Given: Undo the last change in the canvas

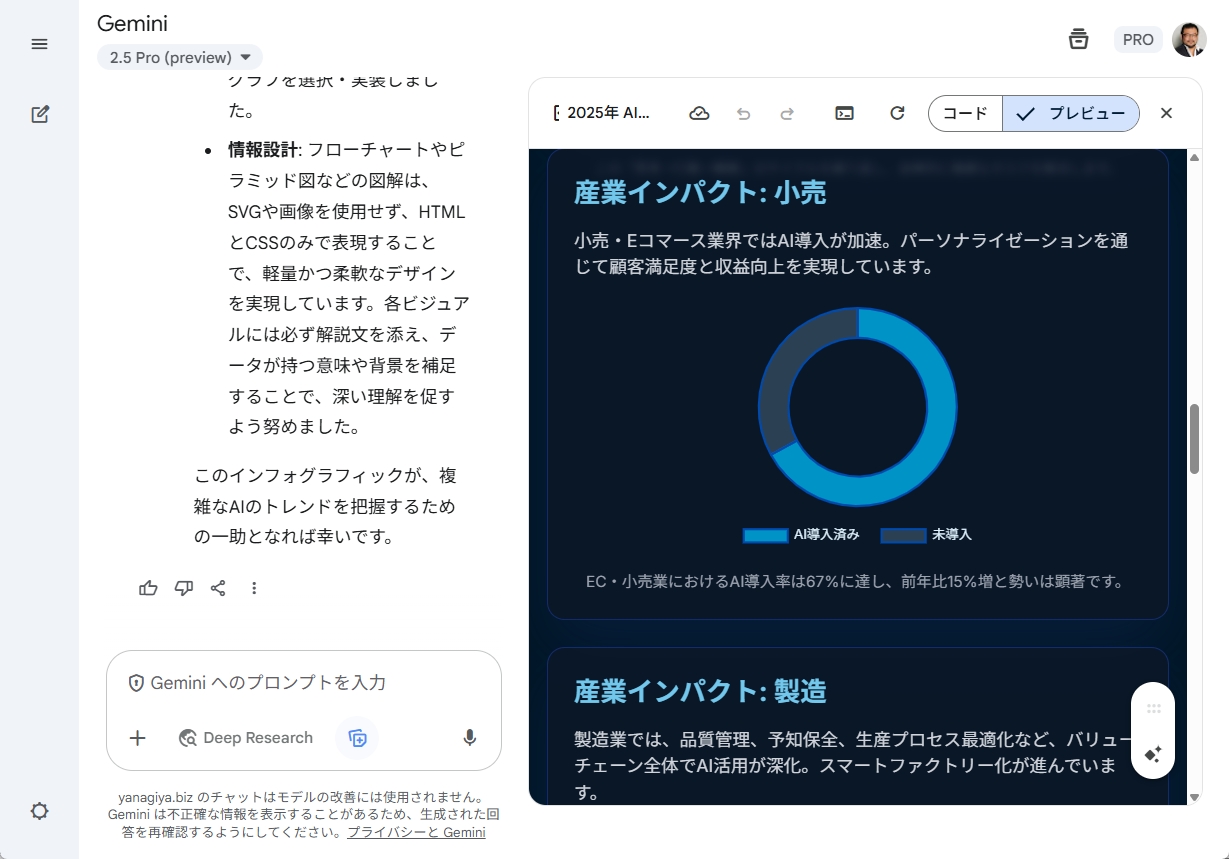Looking at the screenshot, I should click(743, 113).
